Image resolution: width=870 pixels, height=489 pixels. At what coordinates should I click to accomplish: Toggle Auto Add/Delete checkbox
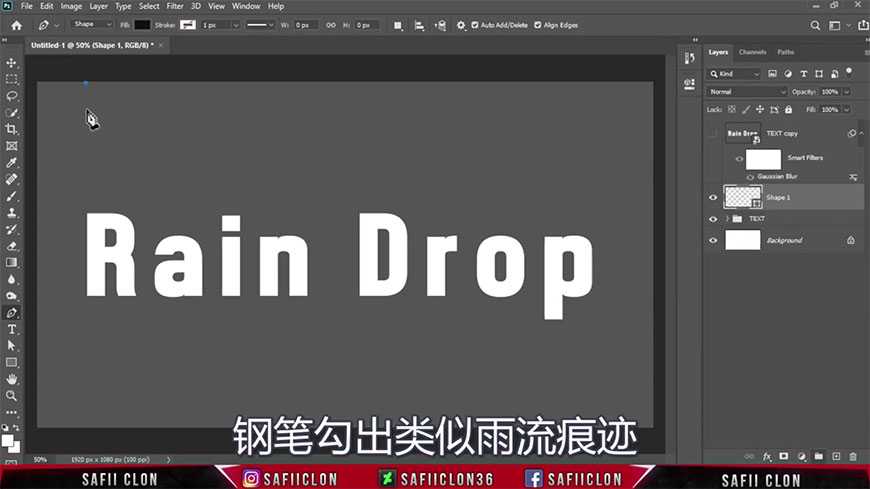(x=475, y=25)
